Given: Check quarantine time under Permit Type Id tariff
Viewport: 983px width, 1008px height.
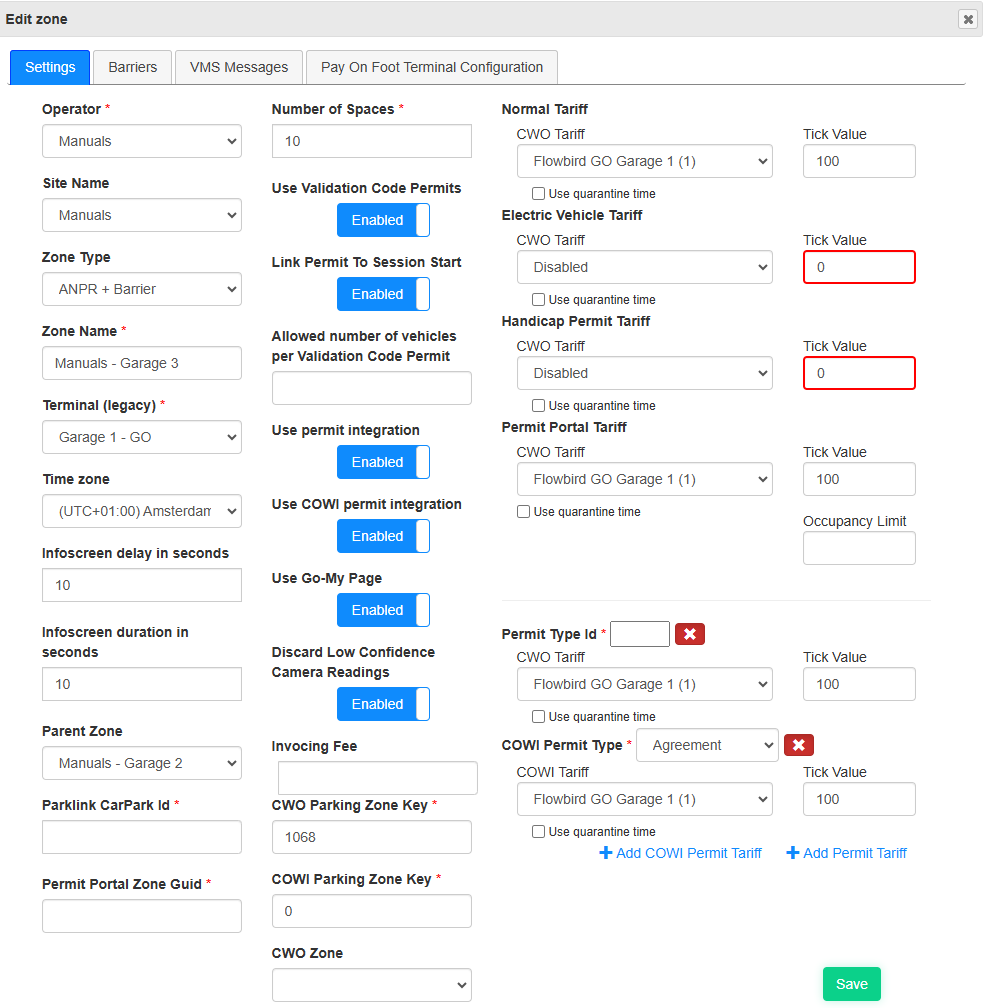Looking at the screenshot, I should point(539,716).
